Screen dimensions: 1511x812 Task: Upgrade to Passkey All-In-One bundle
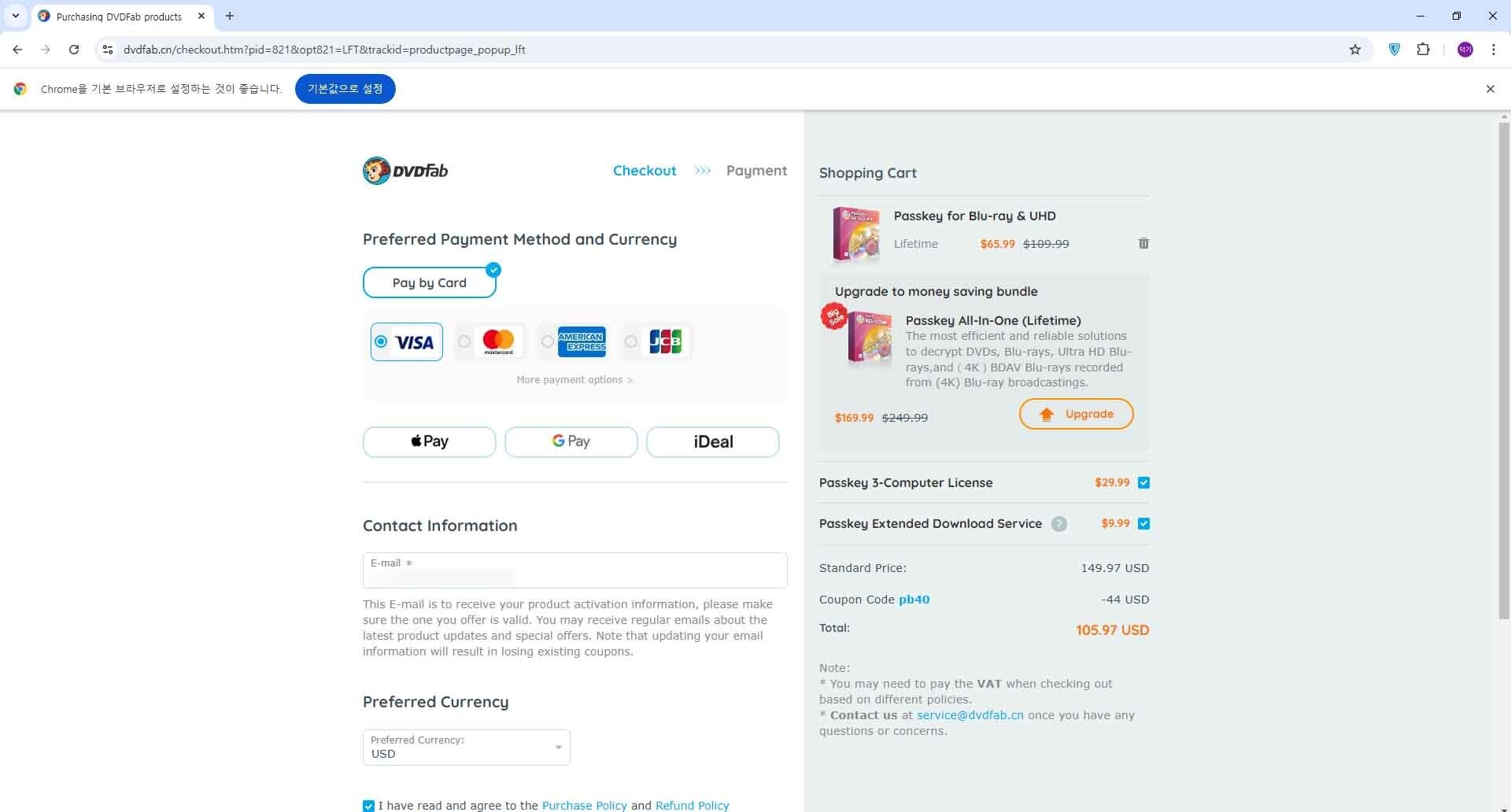coord(1077,414)
